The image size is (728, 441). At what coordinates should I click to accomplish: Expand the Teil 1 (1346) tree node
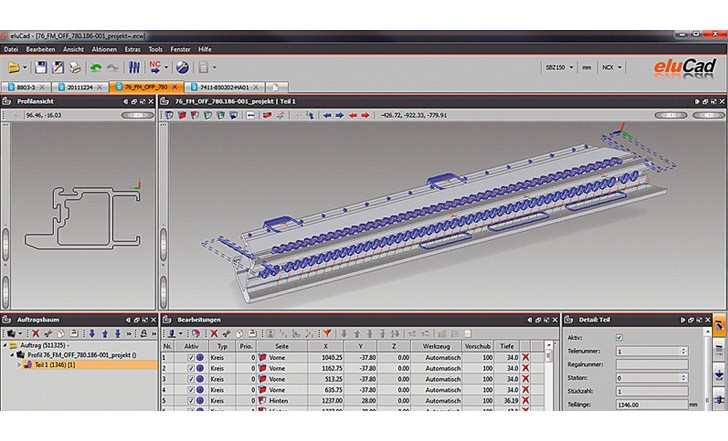coord(20,365)
